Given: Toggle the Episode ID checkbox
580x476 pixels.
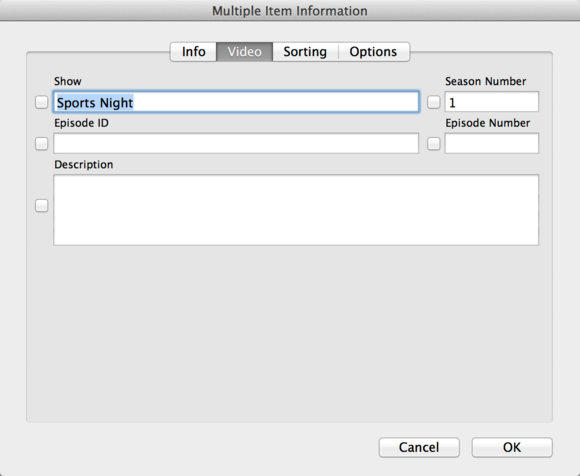Looking at the screenshot, I should 42,144.
